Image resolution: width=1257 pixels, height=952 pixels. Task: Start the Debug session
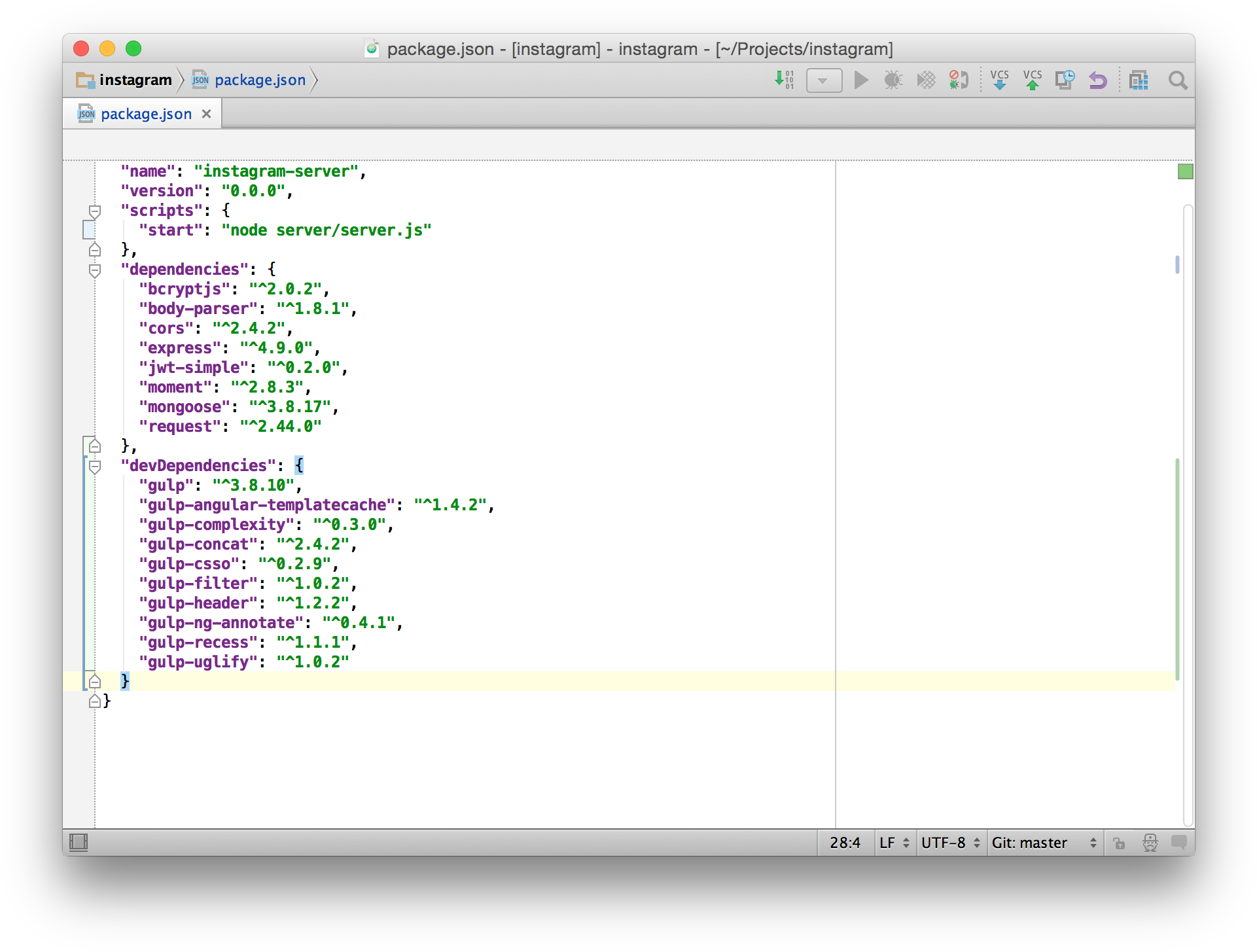coord(893,80)
